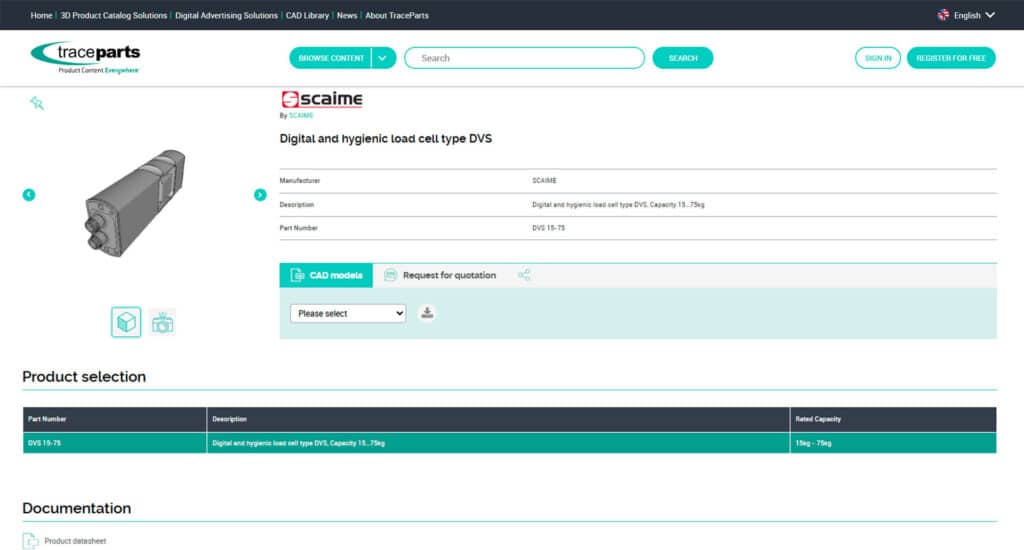Viewport: 1024px width, 550px height.
Task: Select the DVS 15-75 part number cell in table
Action: 114,443
